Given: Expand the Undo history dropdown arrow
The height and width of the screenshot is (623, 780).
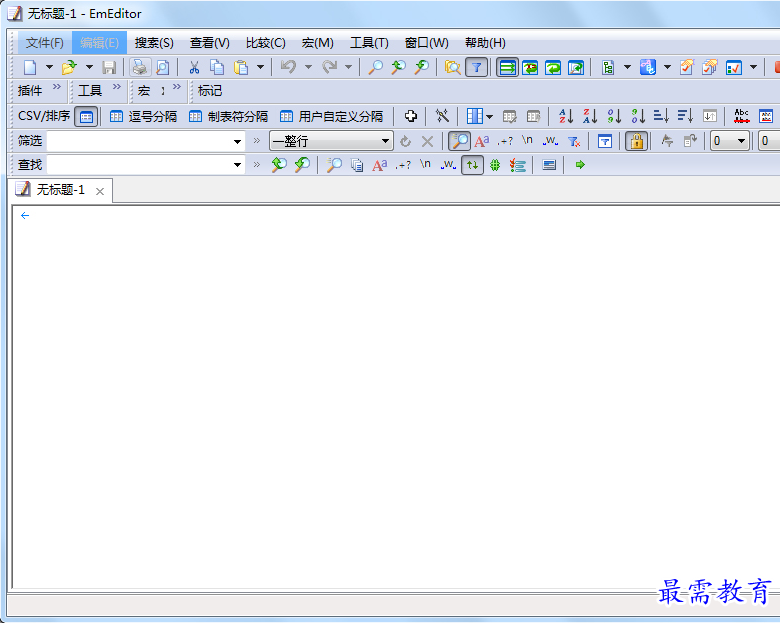Looking at the screenshot, I should pos(308,67).
